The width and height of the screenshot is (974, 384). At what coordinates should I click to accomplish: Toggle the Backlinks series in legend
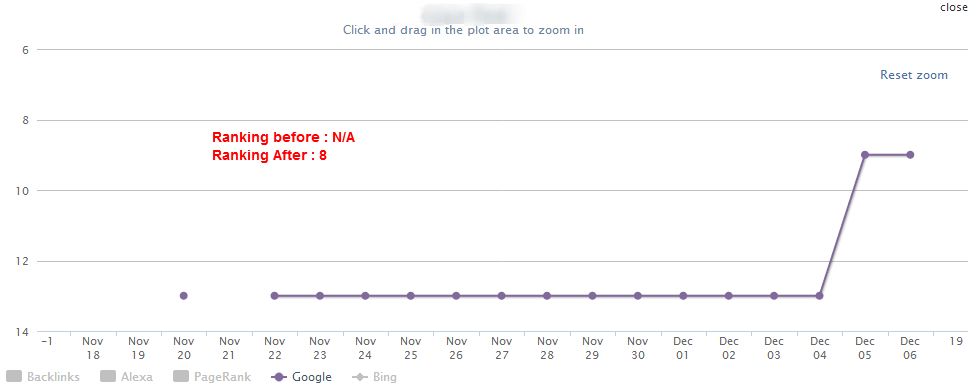[43, 377]
